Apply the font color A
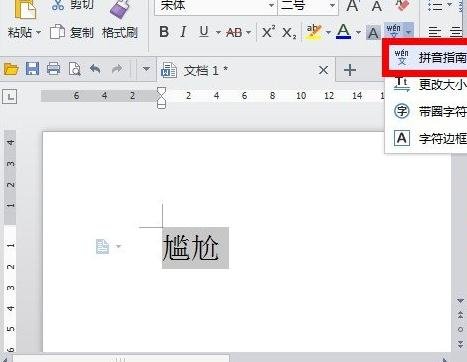Viewport: 467px width, 362px height. (343, 32)
